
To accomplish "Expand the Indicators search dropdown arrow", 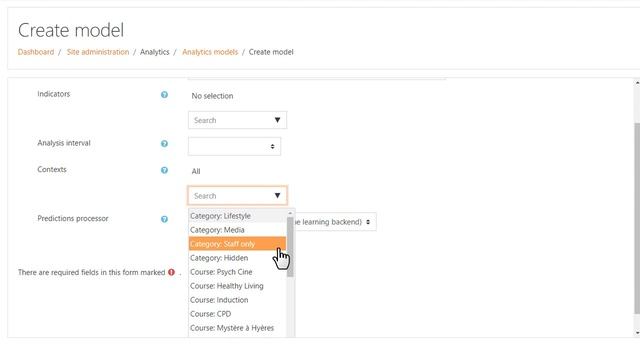I will click(277, 120).
